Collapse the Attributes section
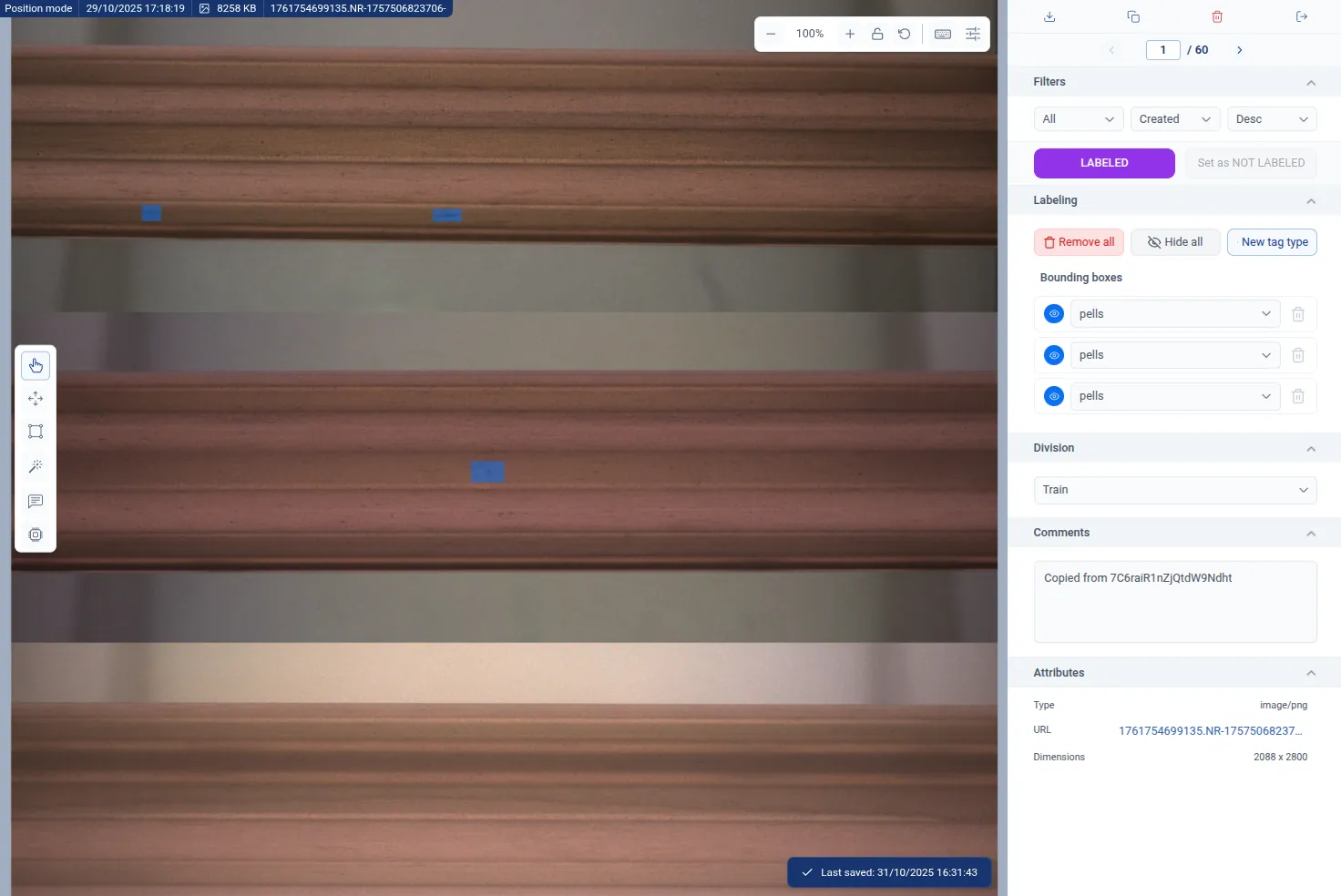The image size is (1341, 896). coord(1311,673)
